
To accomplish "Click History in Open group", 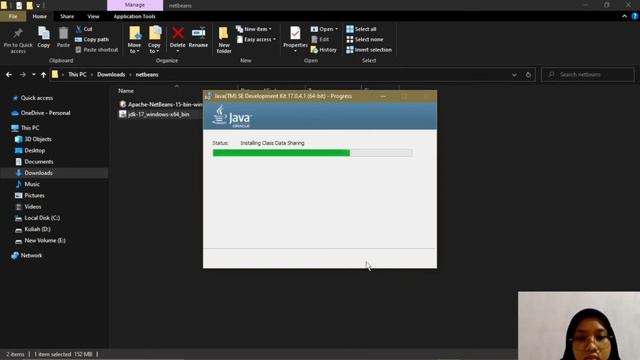I will 324,50.
